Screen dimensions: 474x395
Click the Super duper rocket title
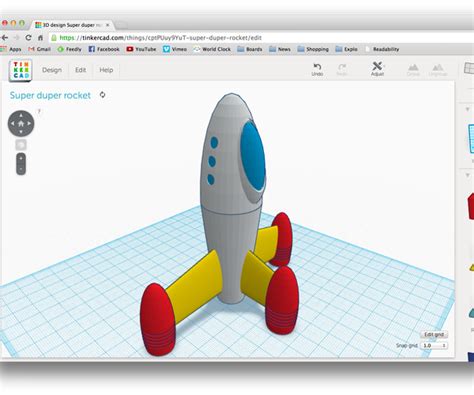(x=50, y=95)
